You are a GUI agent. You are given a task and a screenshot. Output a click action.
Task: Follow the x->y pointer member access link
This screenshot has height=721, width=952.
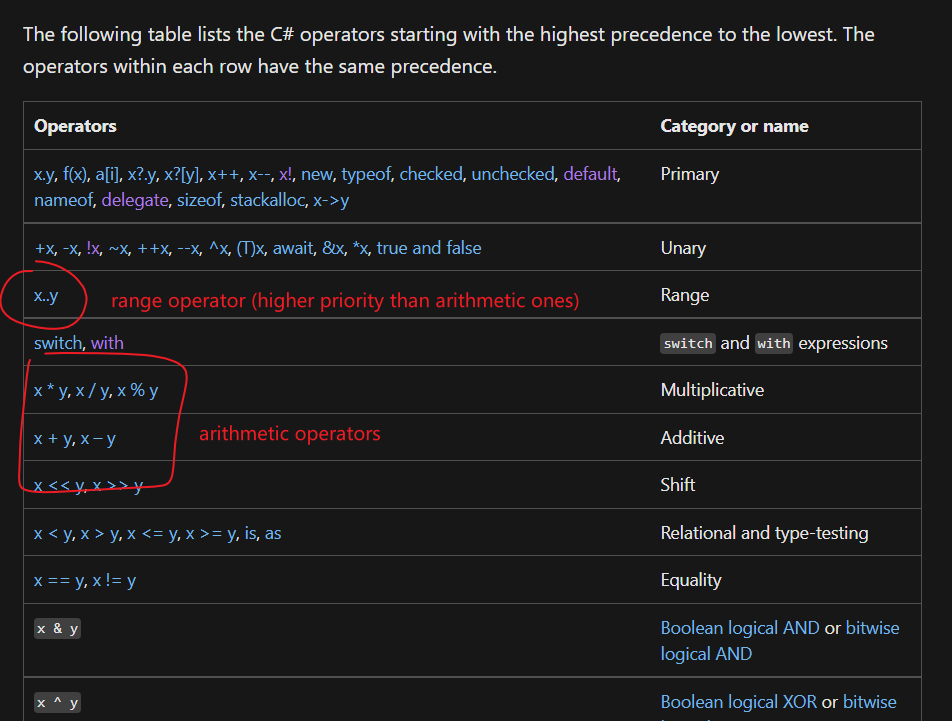[331, 200]
